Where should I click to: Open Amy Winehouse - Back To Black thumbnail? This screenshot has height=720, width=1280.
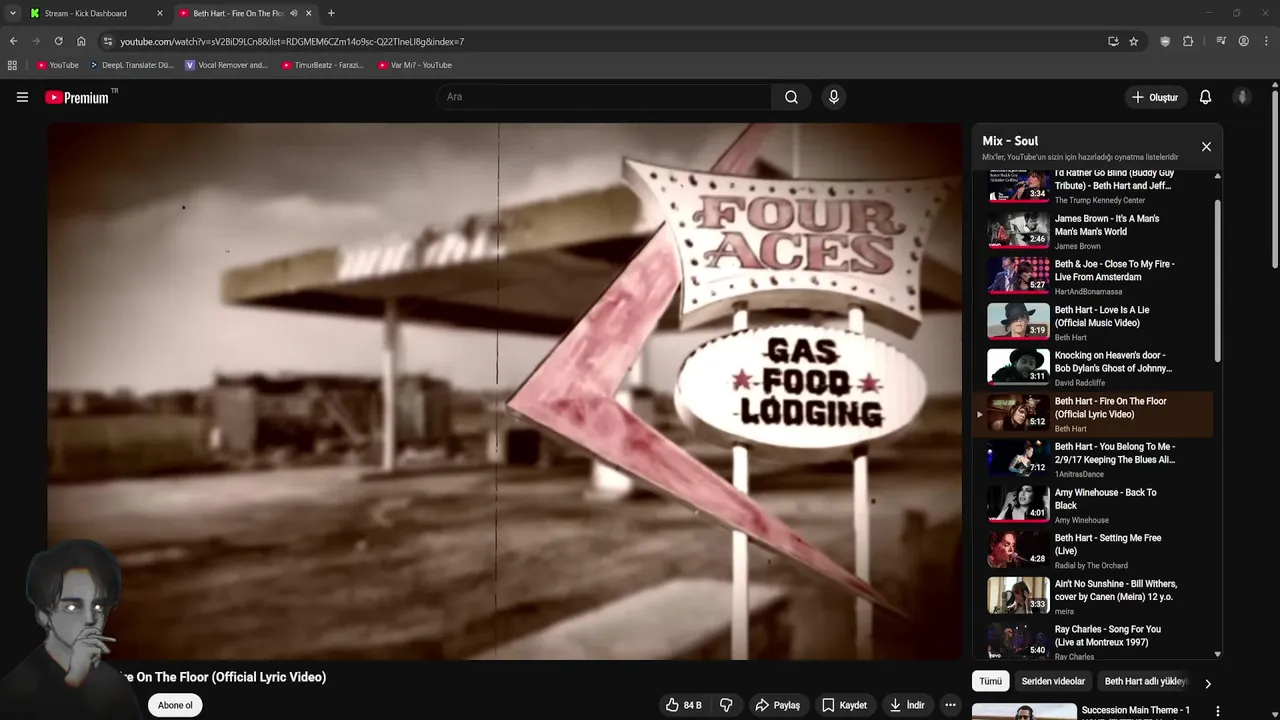1018,504
